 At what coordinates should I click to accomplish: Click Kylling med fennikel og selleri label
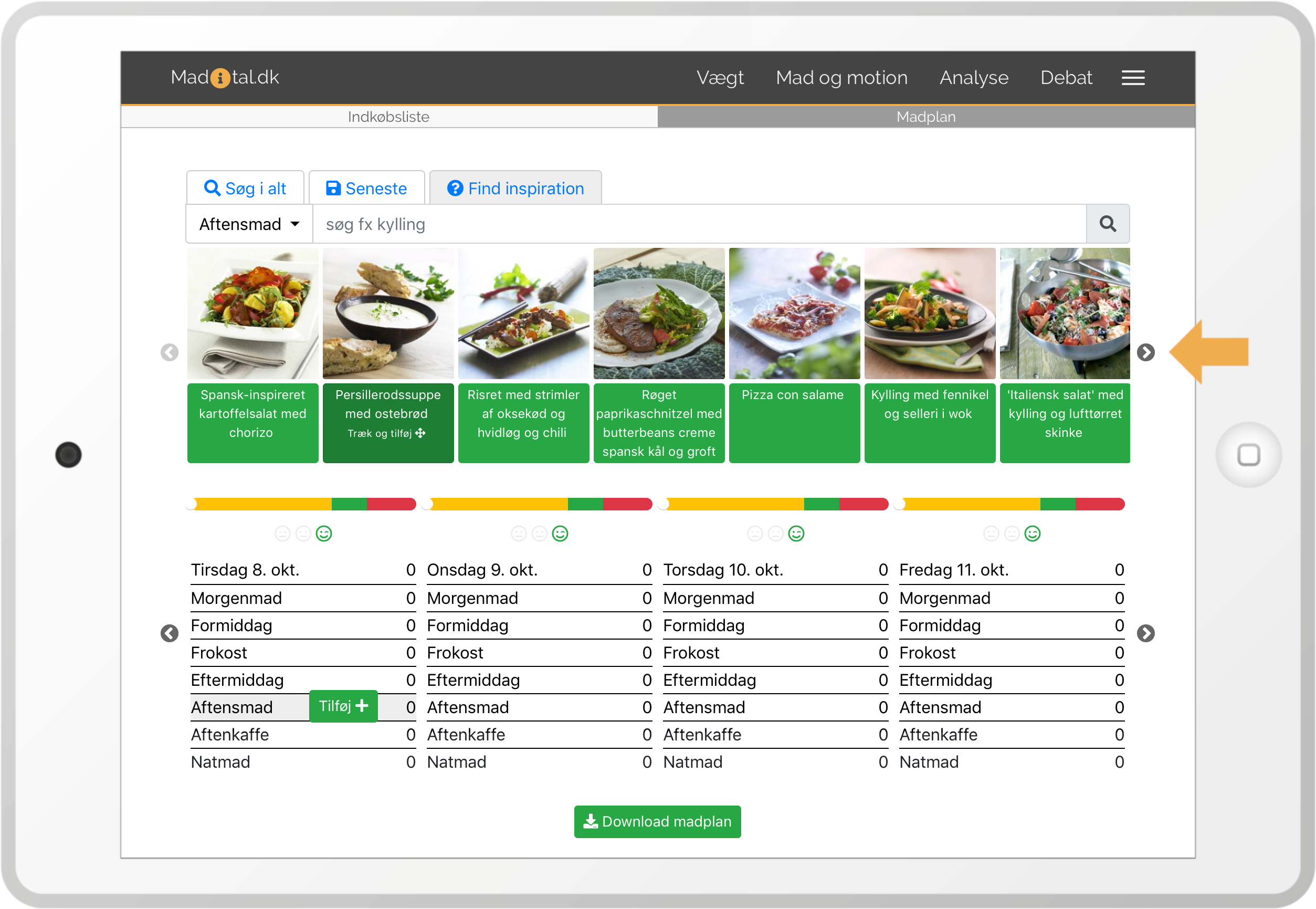(930, 423)
